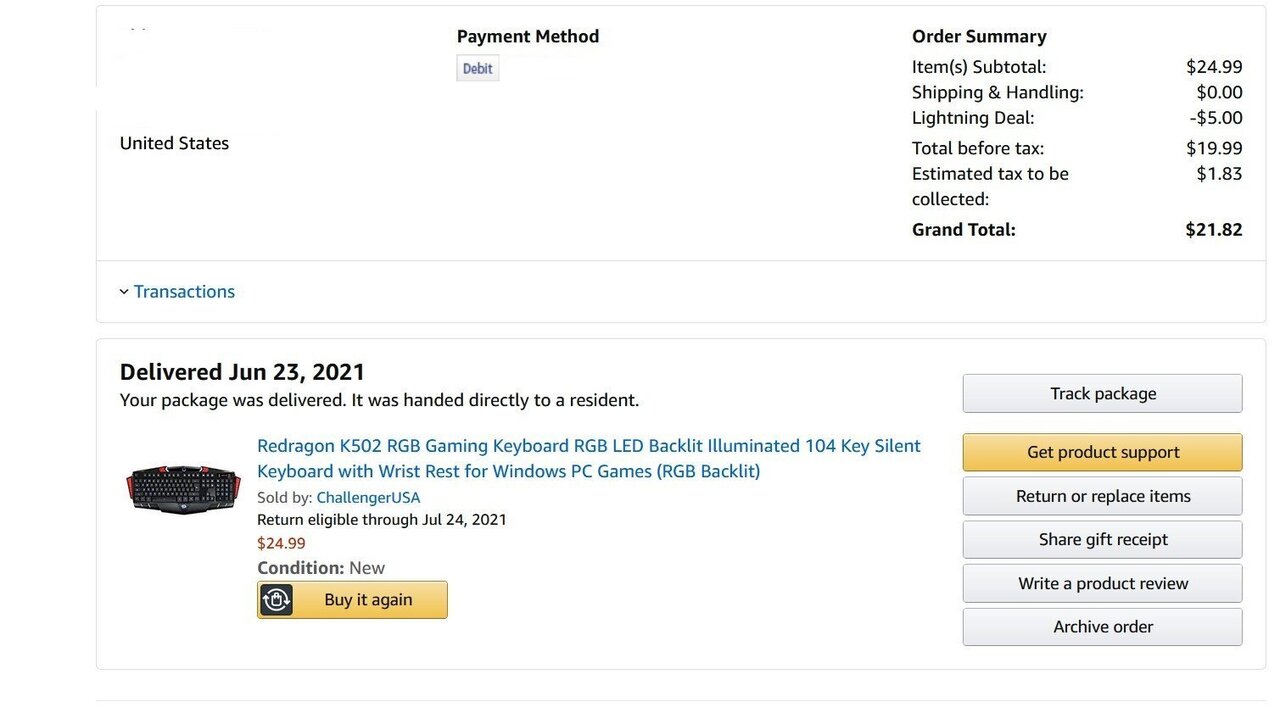Click the Buy it again label
This screenshot has width=1280, height=713.
pyautogui.click(x=368, y=600)
